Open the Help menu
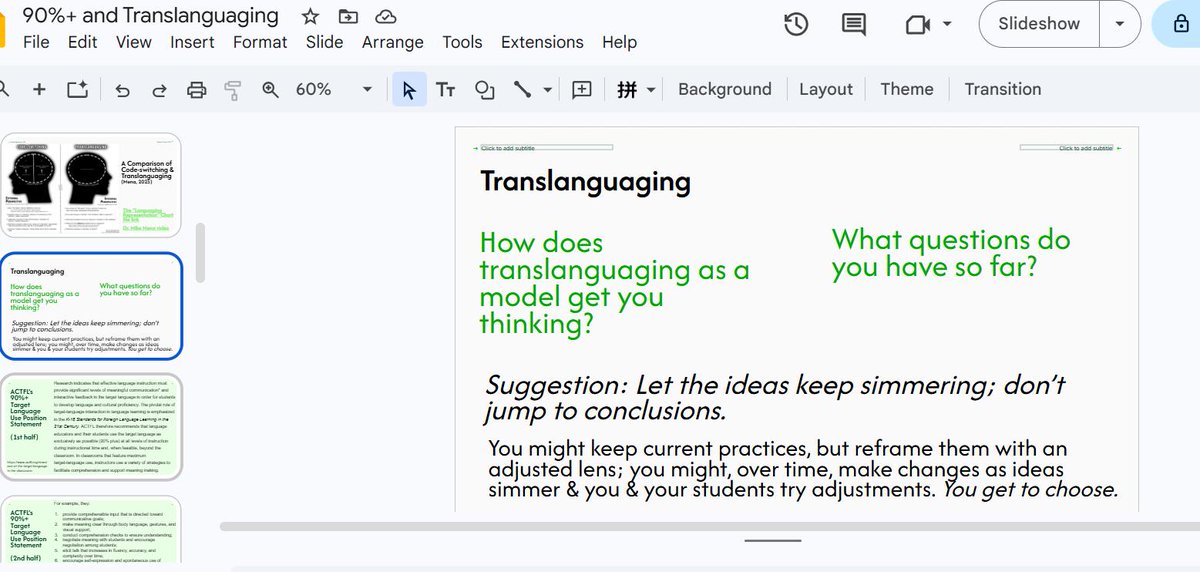 pos(619,42)
